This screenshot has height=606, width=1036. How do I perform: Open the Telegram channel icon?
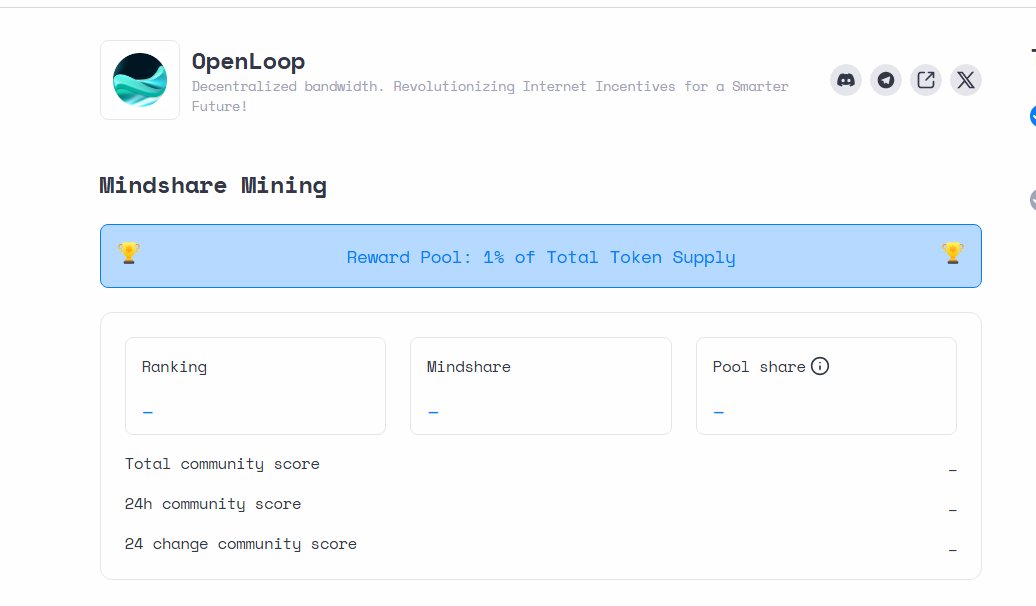(x=886, y=80)
